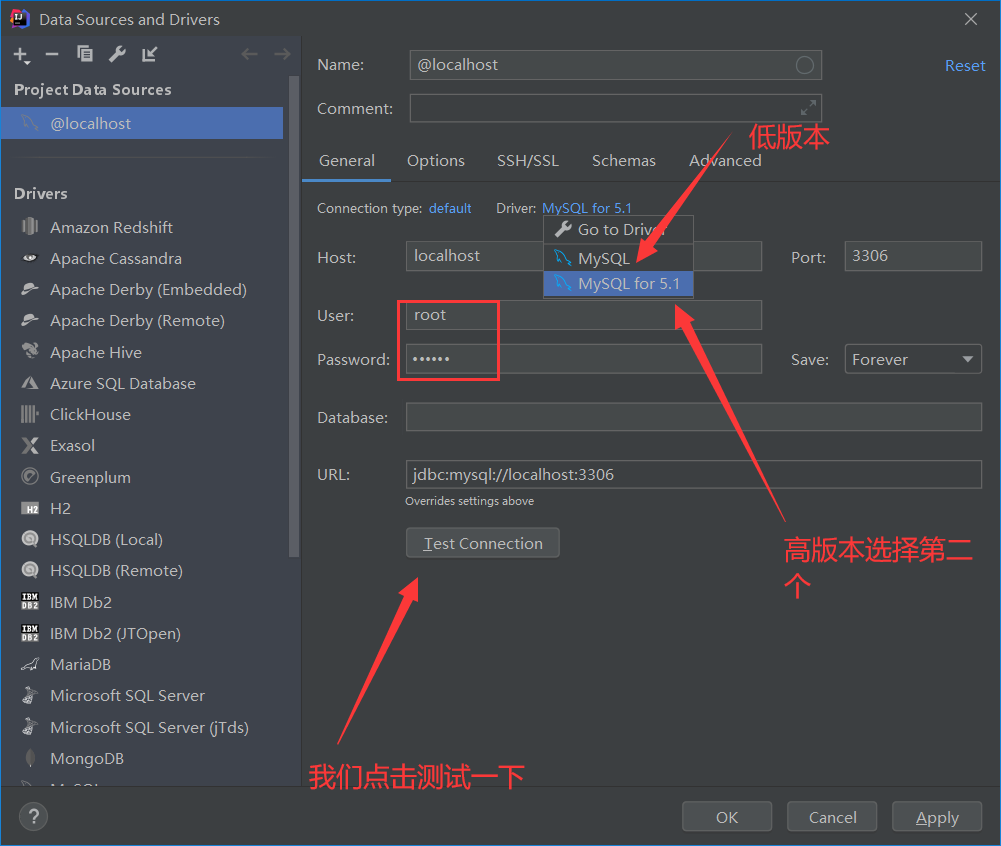Select the HSQLDB (Local) driver icon
Screen dimensions: 1001x846
(x=30, y=539)
